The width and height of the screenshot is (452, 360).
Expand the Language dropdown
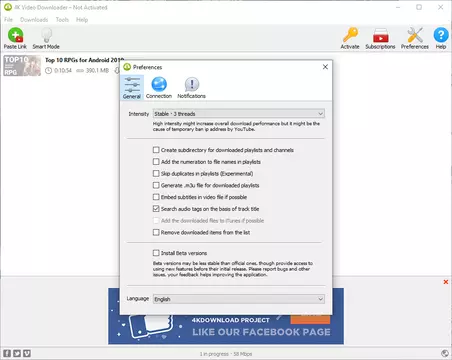tap(239, 299)
